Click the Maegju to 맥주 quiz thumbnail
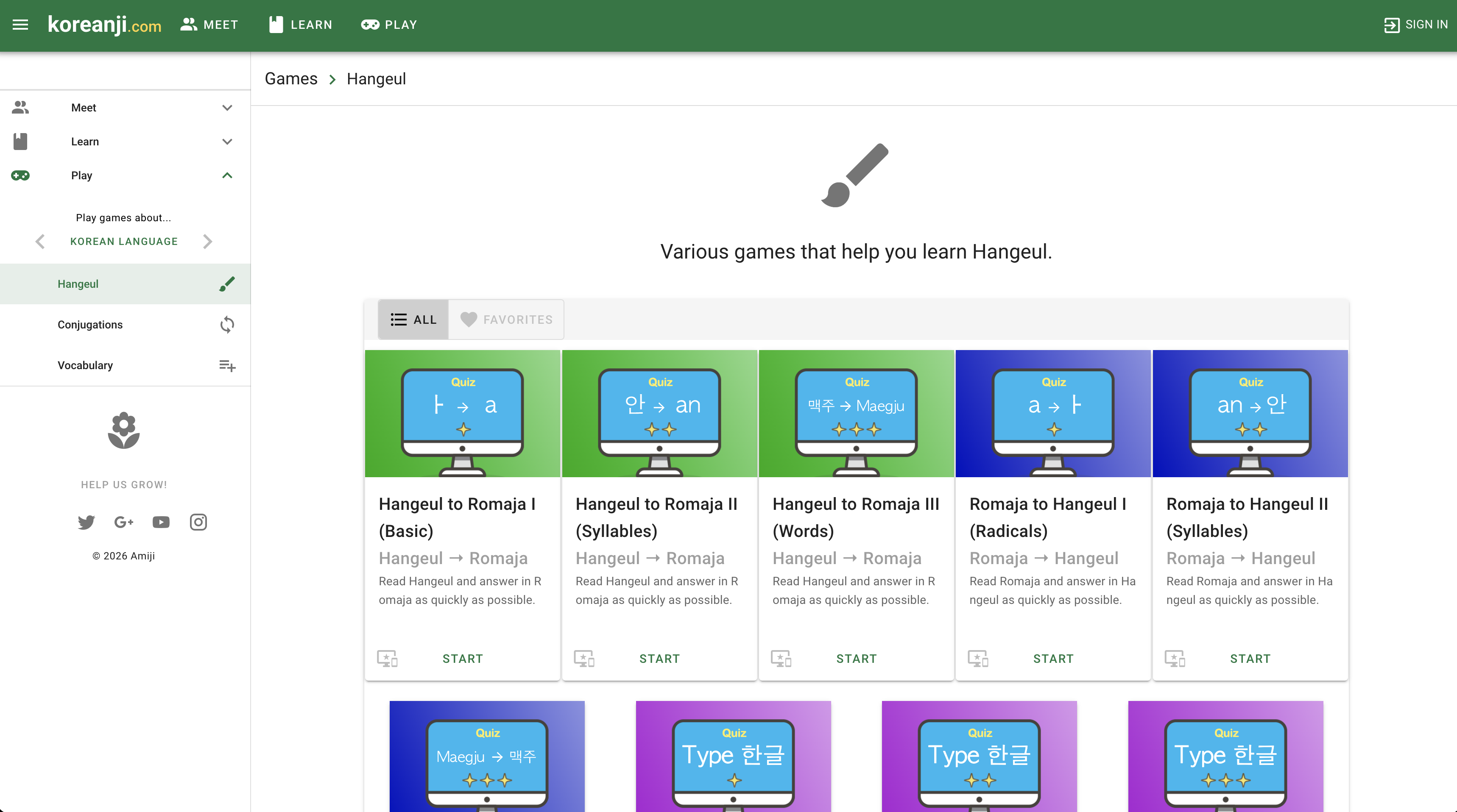This screenshot has height=812, width=1457. click(x=487, y=756)
